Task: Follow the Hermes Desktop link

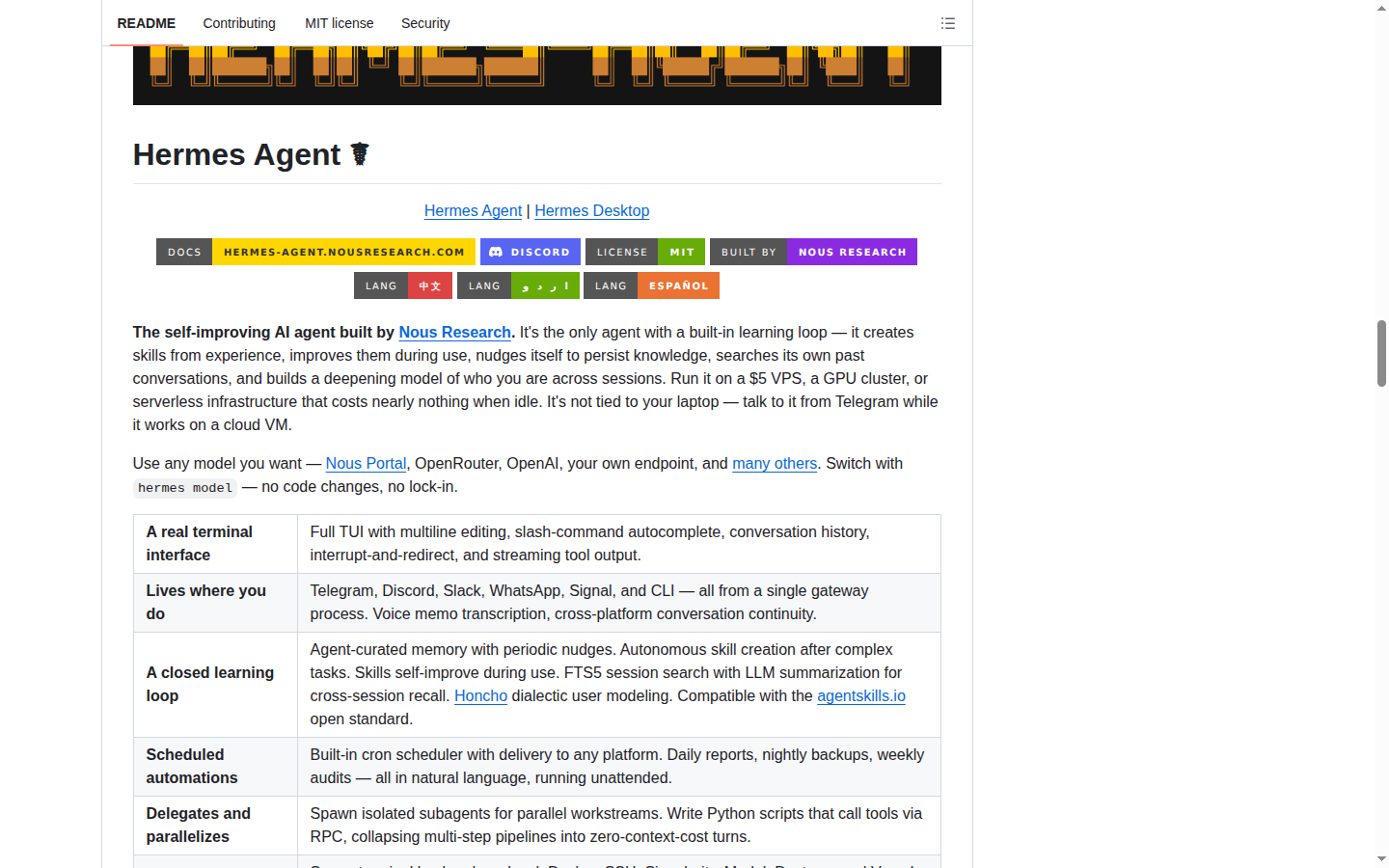Action: click(592, 210)
